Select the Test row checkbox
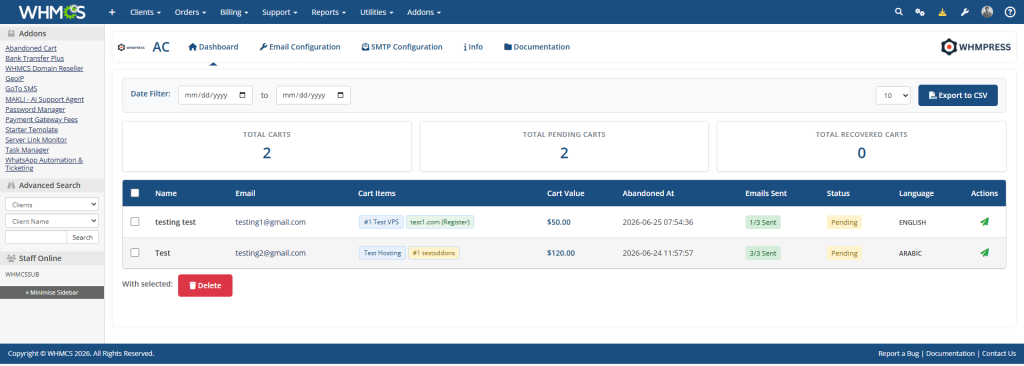1024x366 pixels. 135,252
